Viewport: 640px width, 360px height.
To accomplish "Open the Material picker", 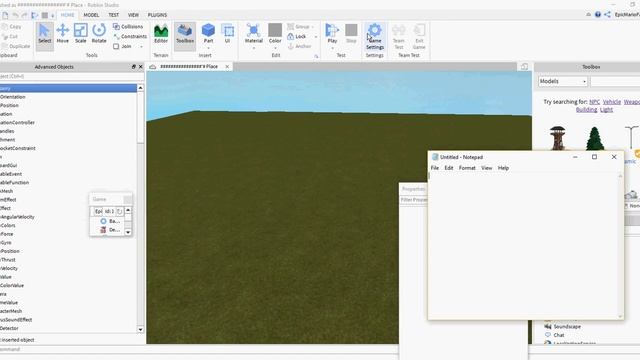I will (x=253, y=33).
